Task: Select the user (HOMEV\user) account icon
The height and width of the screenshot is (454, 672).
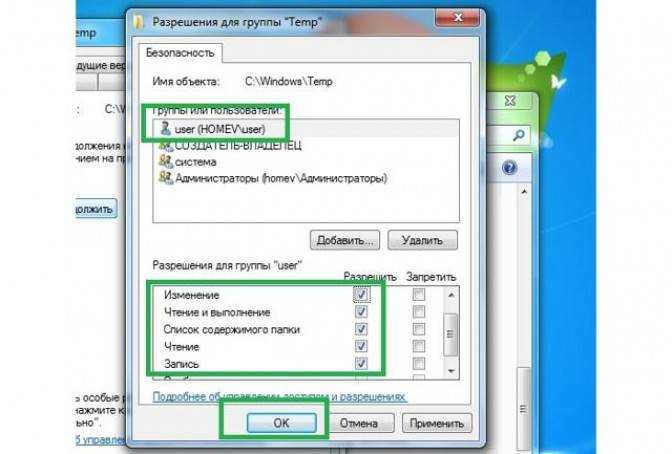Action: (165, 128)
